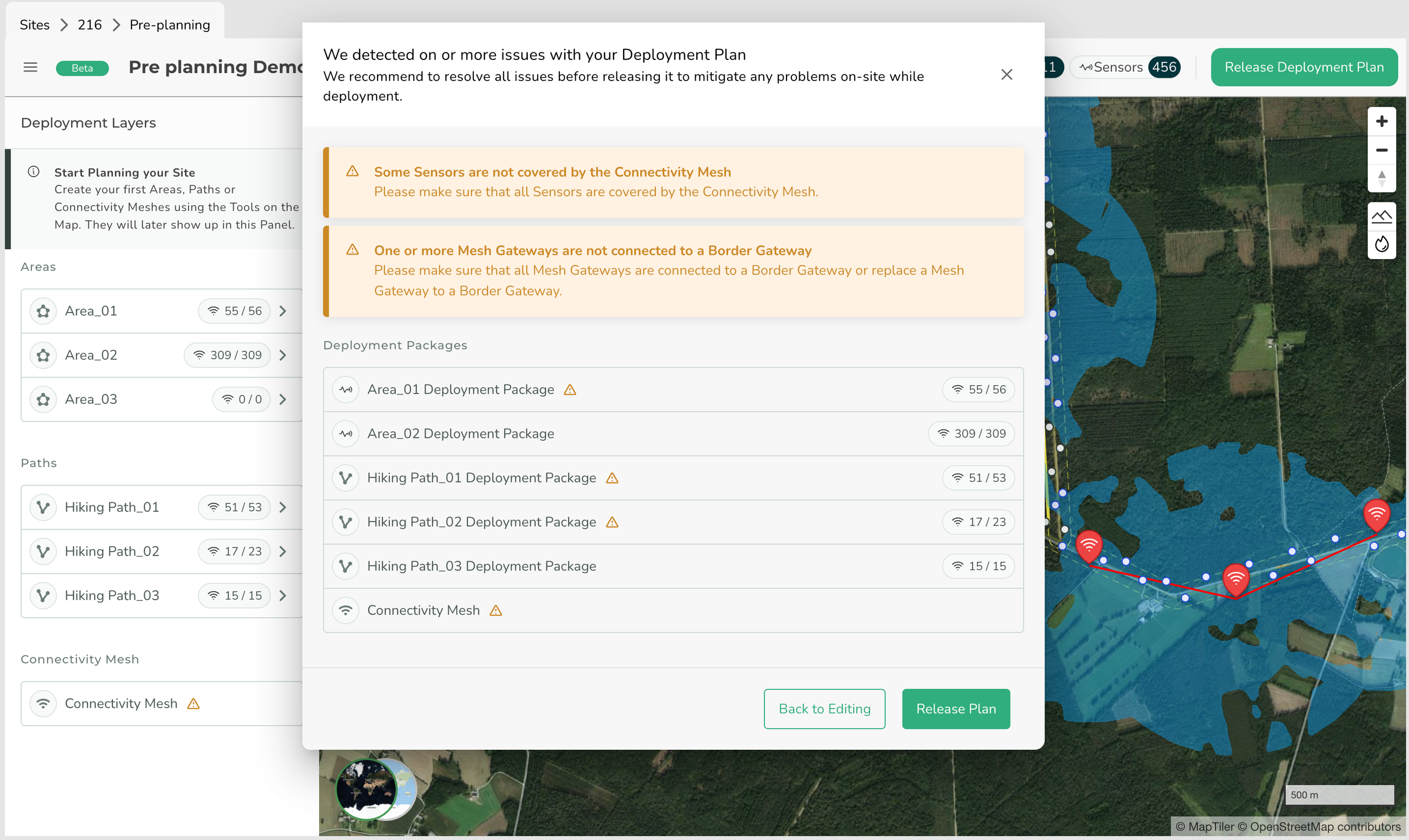Go to Sites breadcrumb

point(35,25)
